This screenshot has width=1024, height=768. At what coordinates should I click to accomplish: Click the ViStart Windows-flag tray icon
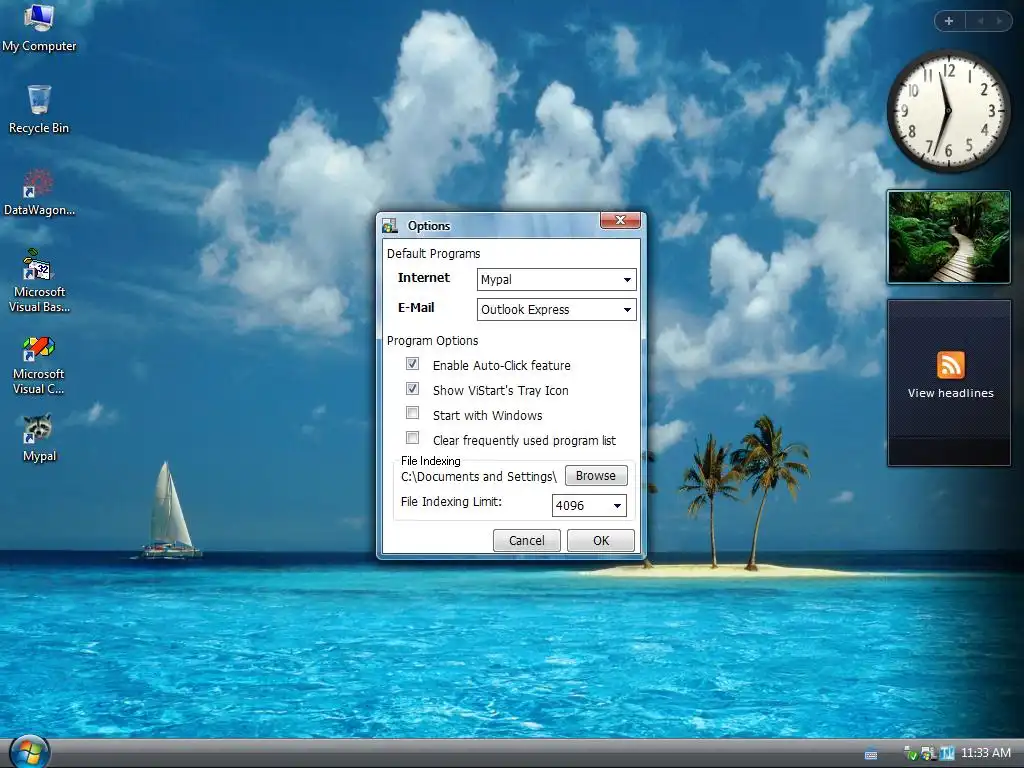pyautogui.click(x=927, y=754)
